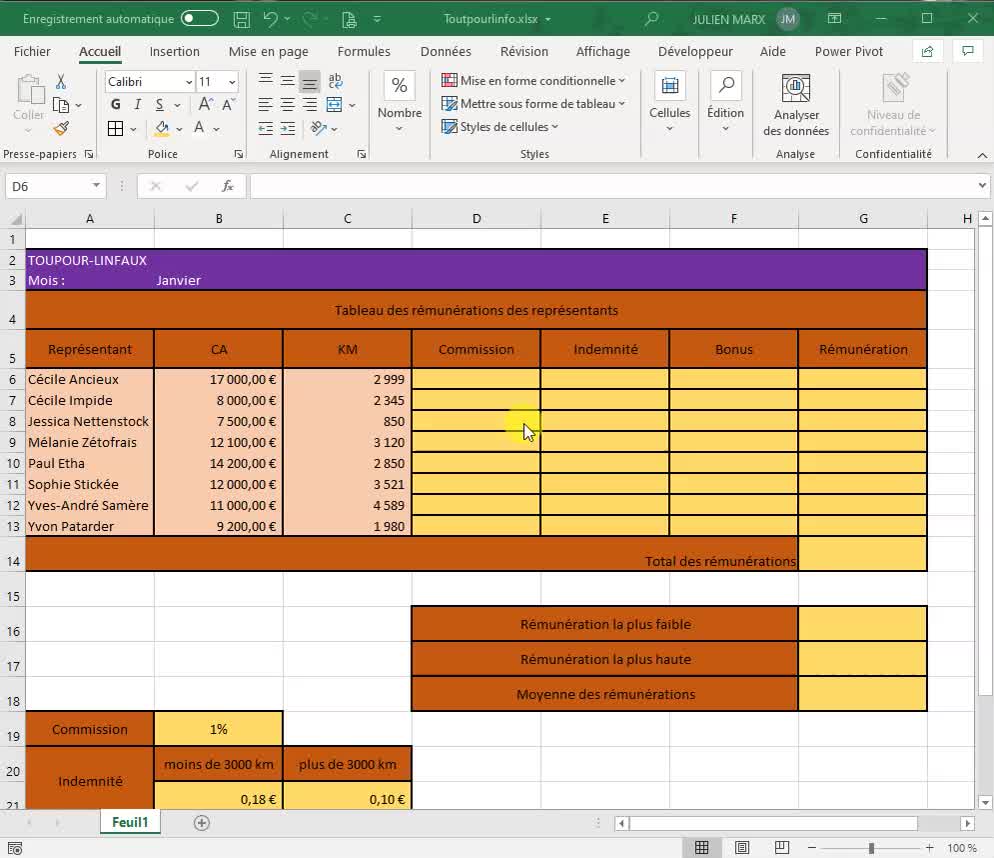
Task: Click the Save icon in the title bar
Action: 241,19
